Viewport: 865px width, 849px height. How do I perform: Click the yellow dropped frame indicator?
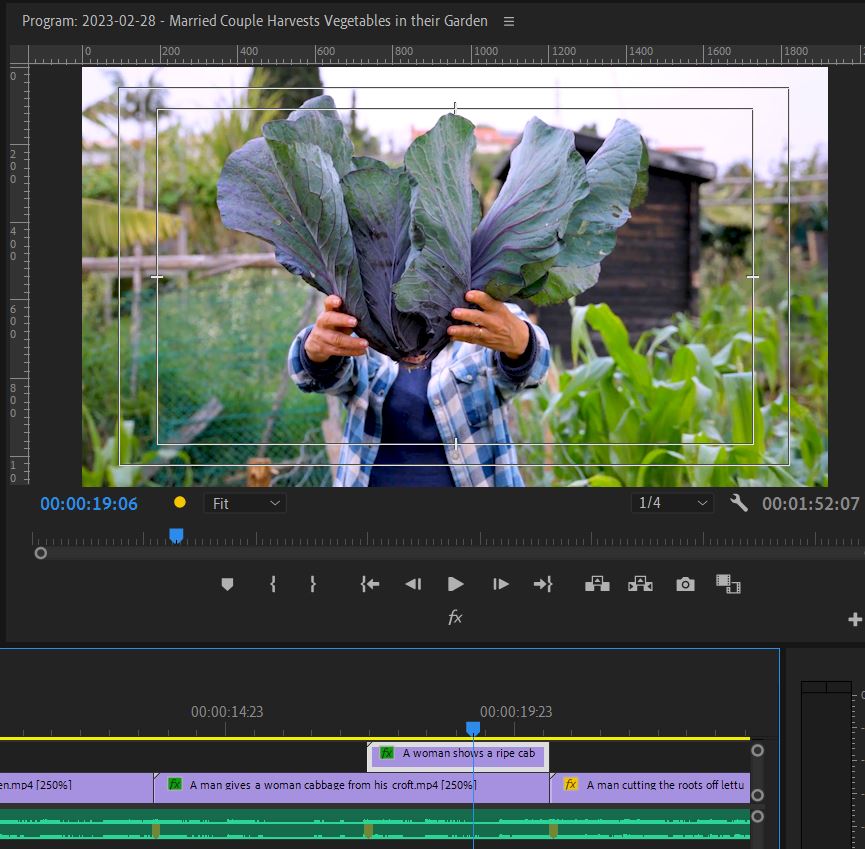pyautogui.click(x=180, y=503)
